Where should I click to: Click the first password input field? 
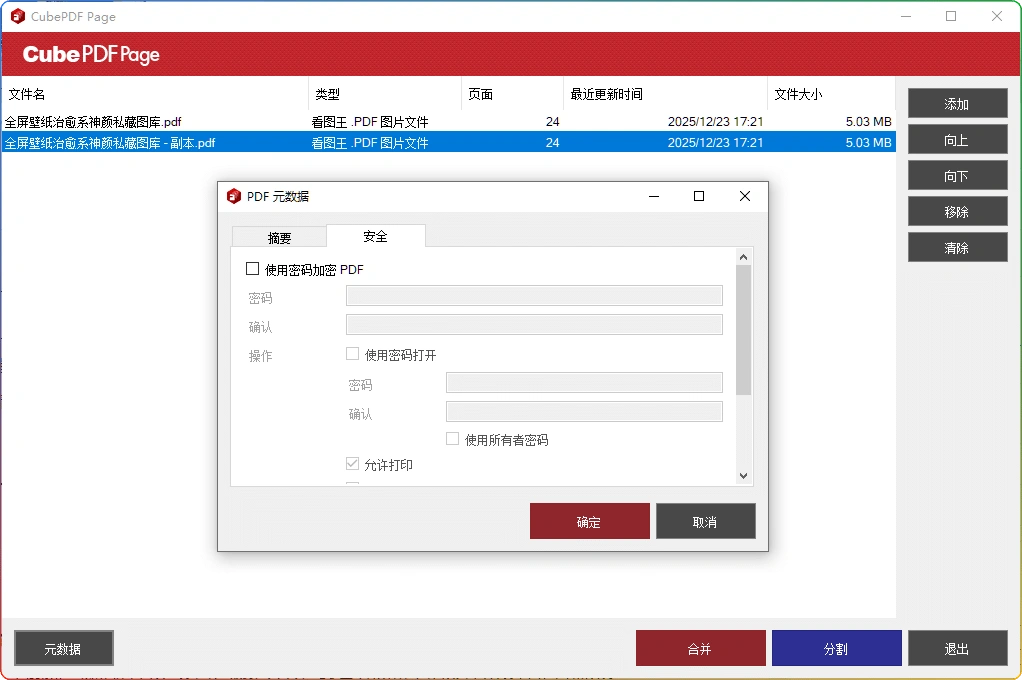[533, 295]
